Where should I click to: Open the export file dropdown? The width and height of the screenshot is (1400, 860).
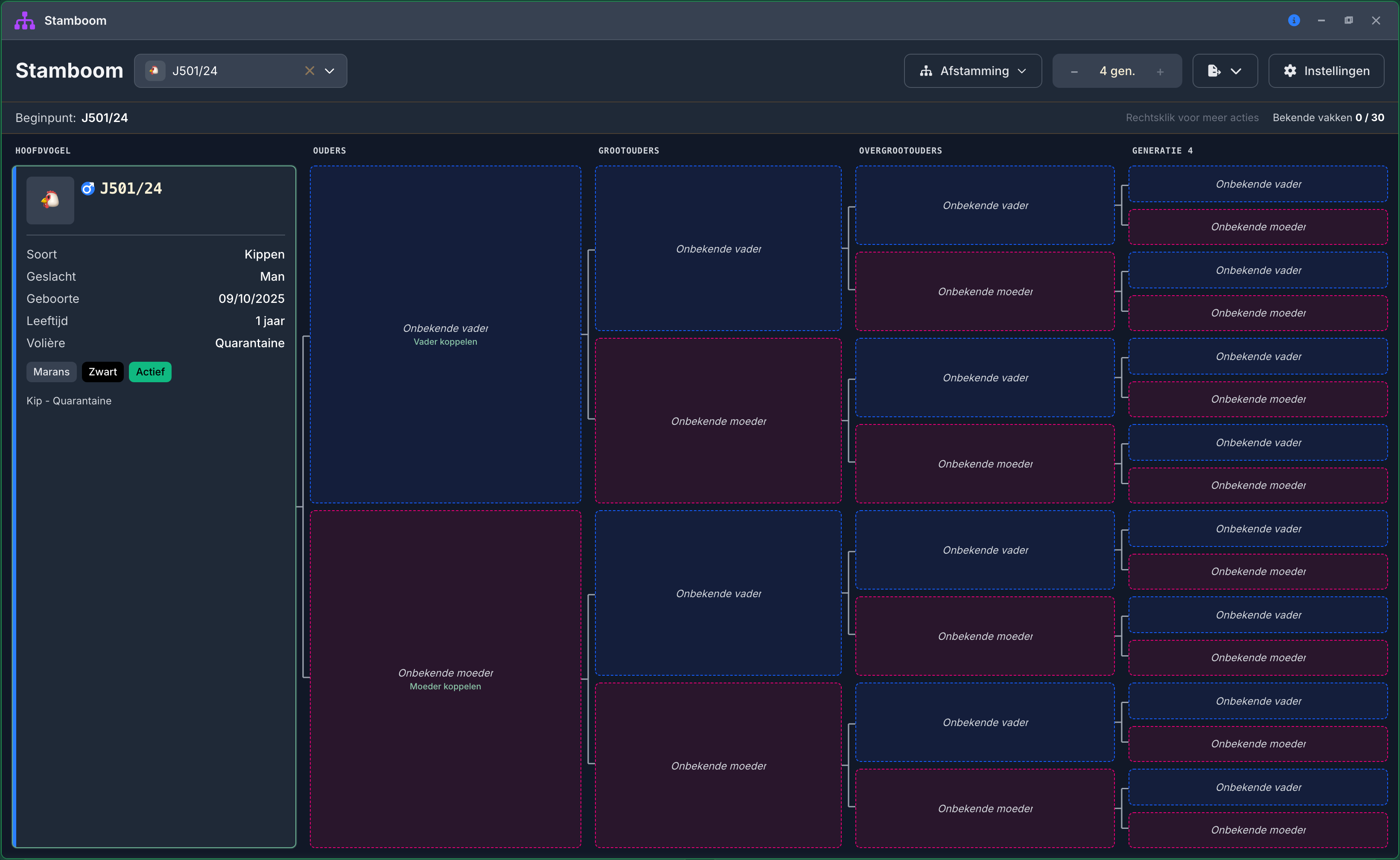coord(1225,70)
